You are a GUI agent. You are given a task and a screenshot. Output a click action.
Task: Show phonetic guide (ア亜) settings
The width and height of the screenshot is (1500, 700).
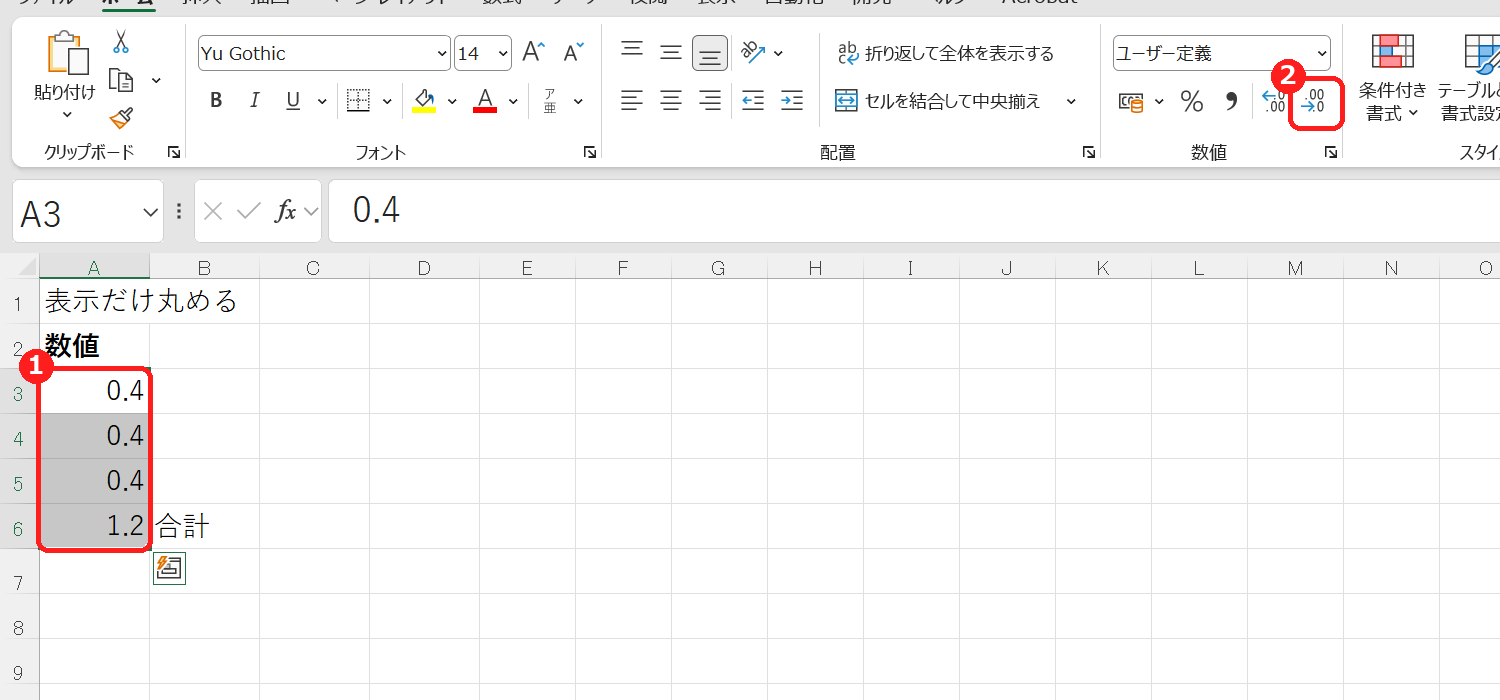(x=550, y=101)
